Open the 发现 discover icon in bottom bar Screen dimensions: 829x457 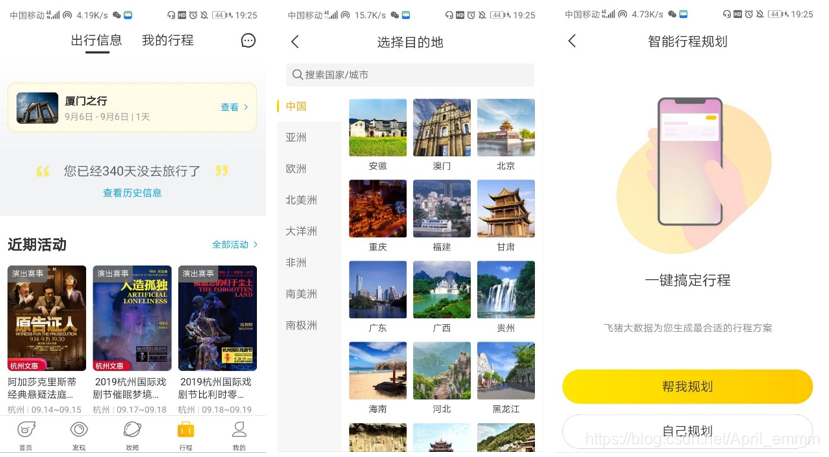[x=79, y=429]
